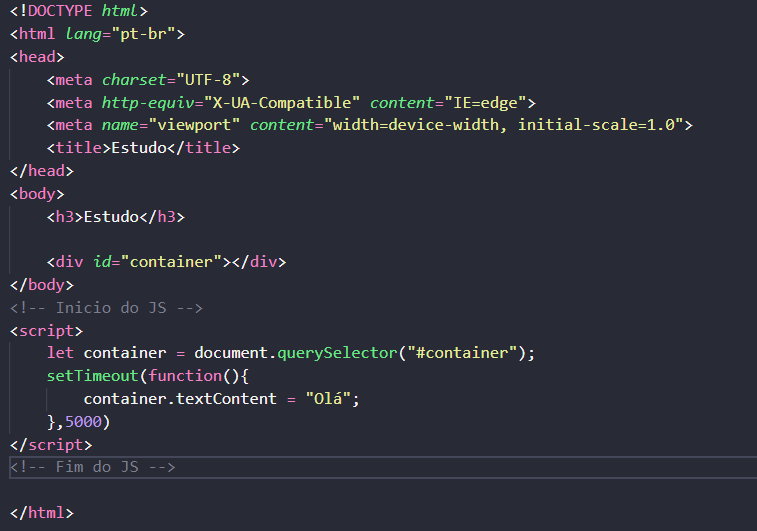Click the id="container" attribute in the div
This screenshot has width=757, height=531.
157,262
